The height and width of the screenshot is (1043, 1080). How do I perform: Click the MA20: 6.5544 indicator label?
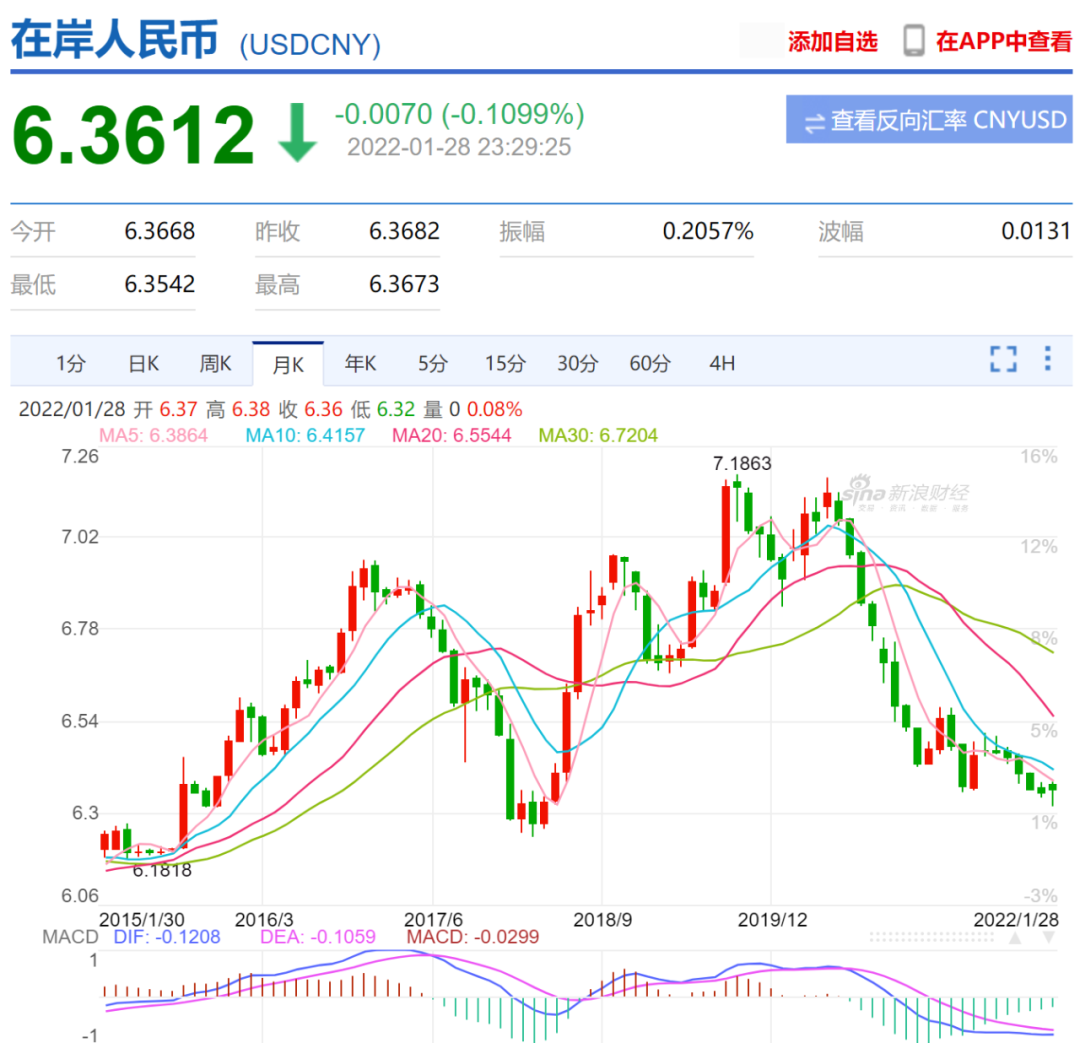click(451, 435)
